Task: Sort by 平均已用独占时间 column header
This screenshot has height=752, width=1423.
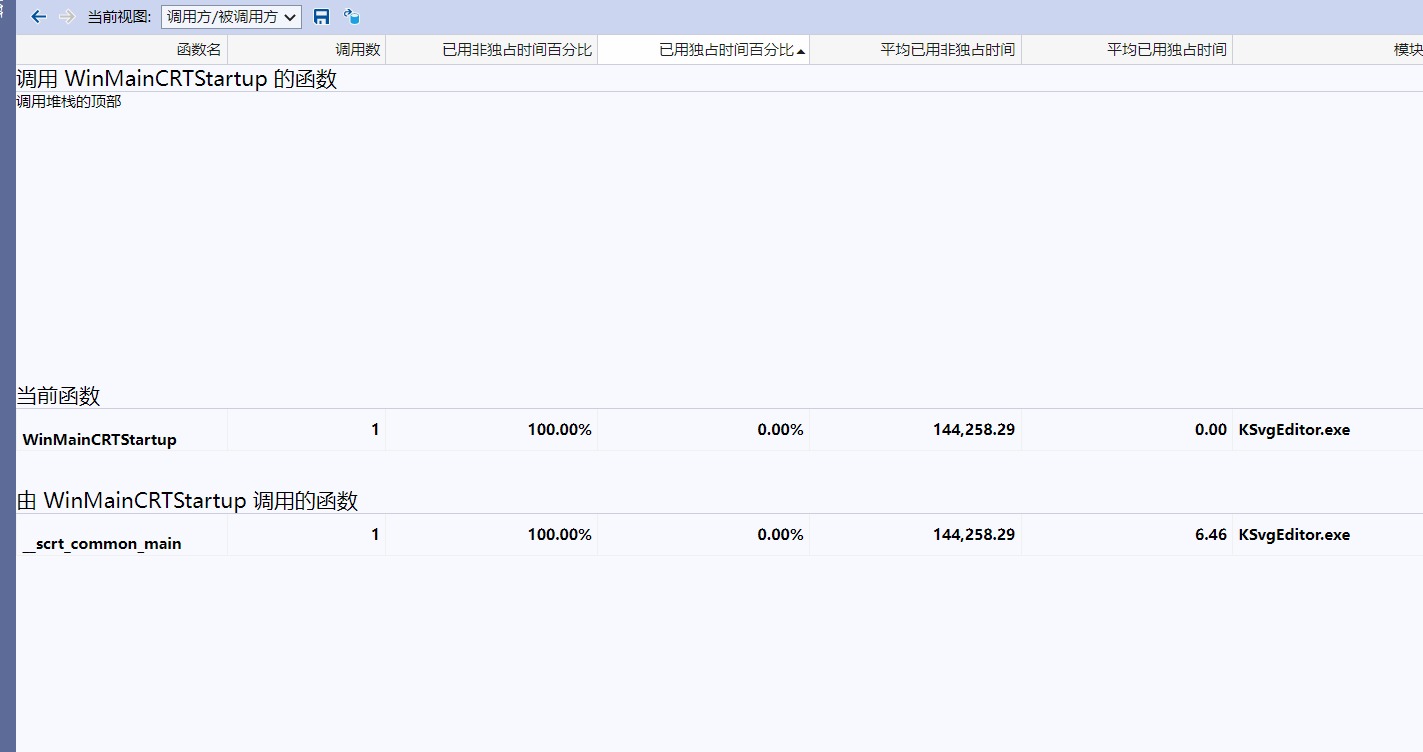Action: (1127, 50)
